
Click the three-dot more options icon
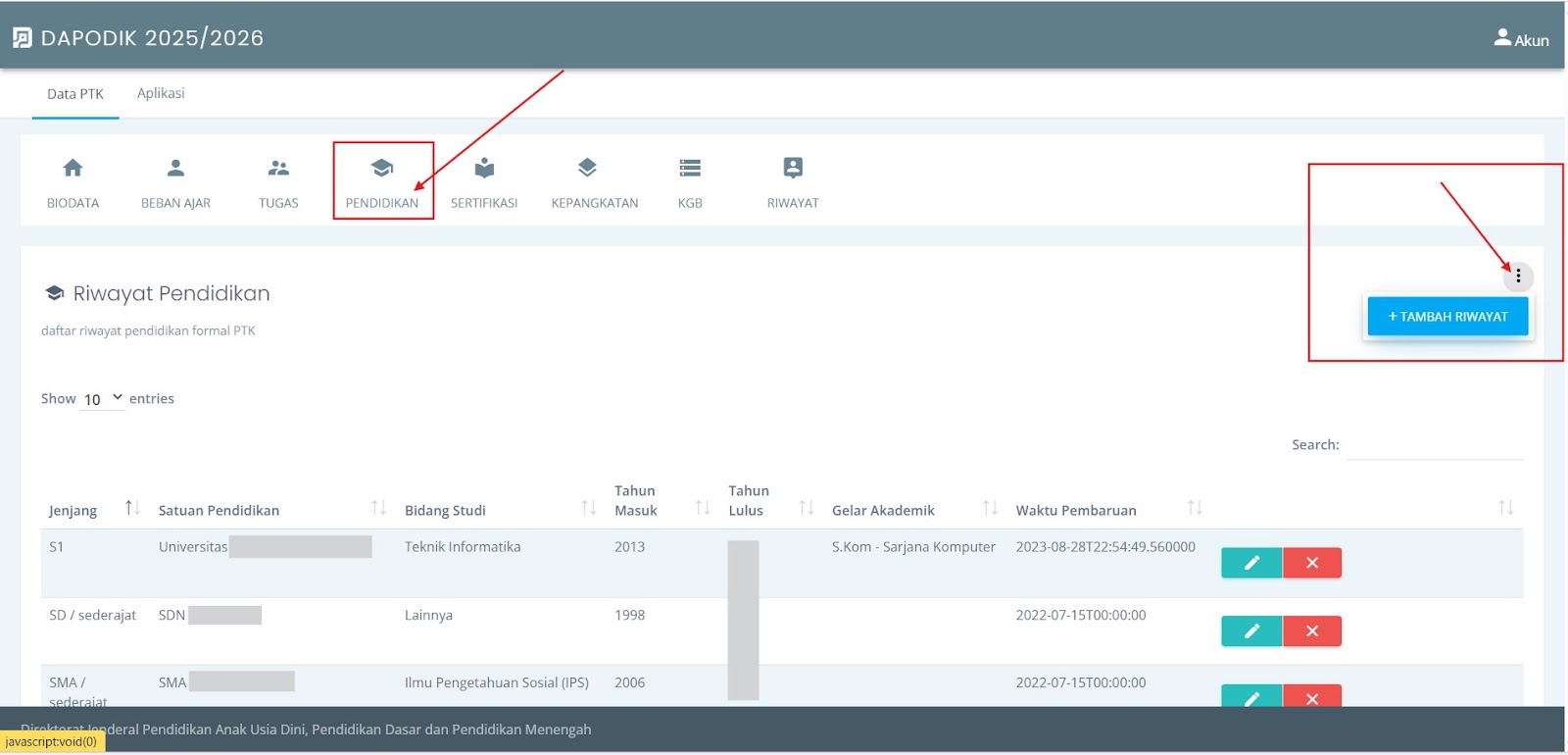tap(1518, 277)
